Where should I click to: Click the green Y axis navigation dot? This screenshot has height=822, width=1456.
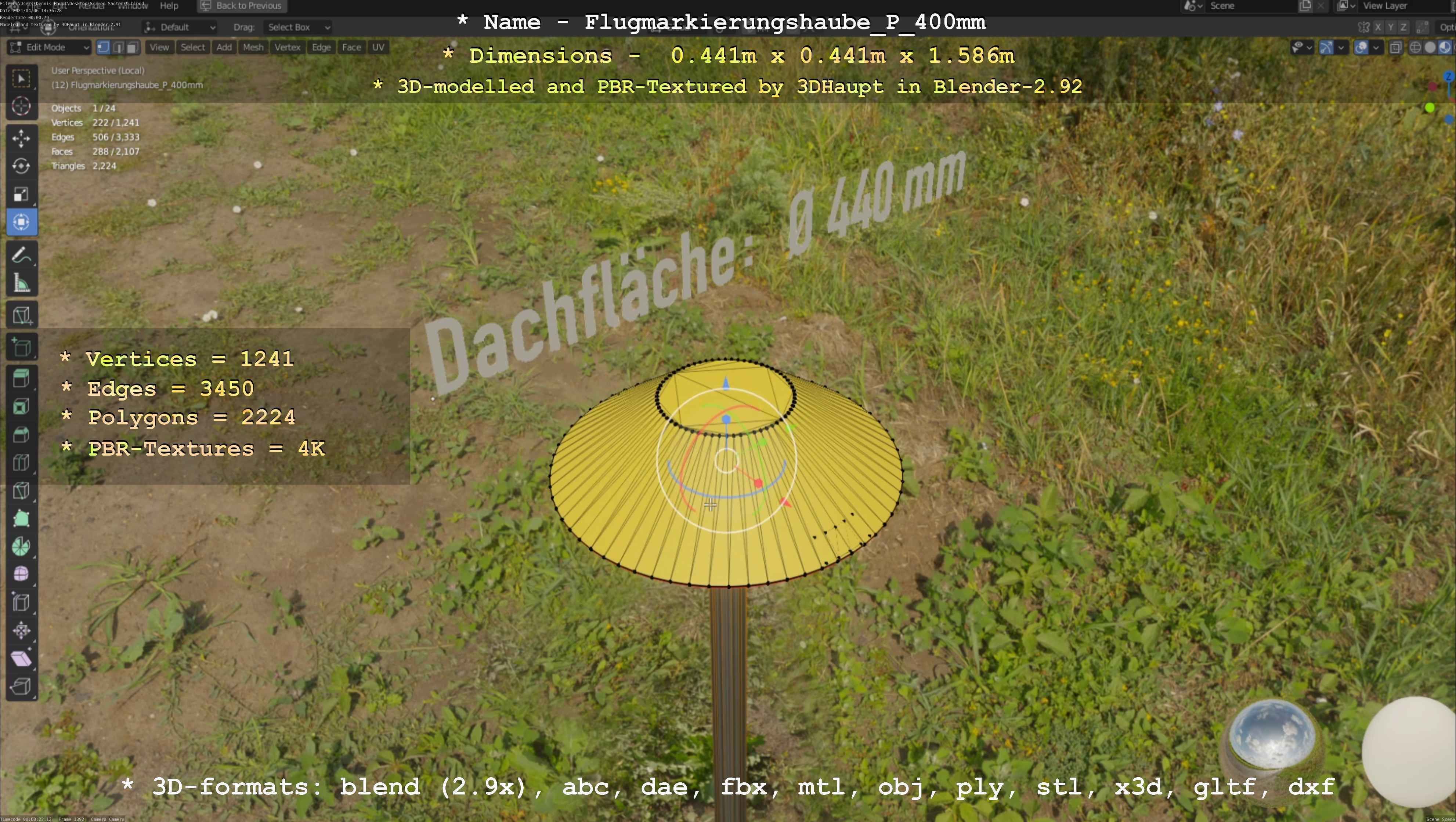[1430, 107]
